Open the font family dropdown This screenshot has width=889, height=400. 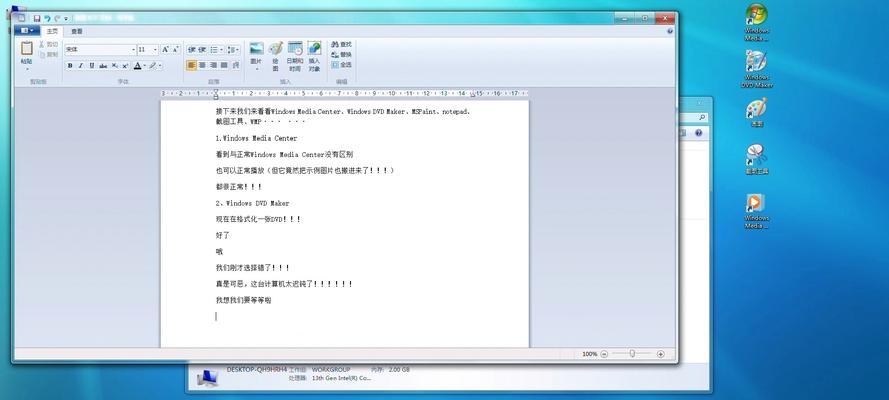click(134, 50)
